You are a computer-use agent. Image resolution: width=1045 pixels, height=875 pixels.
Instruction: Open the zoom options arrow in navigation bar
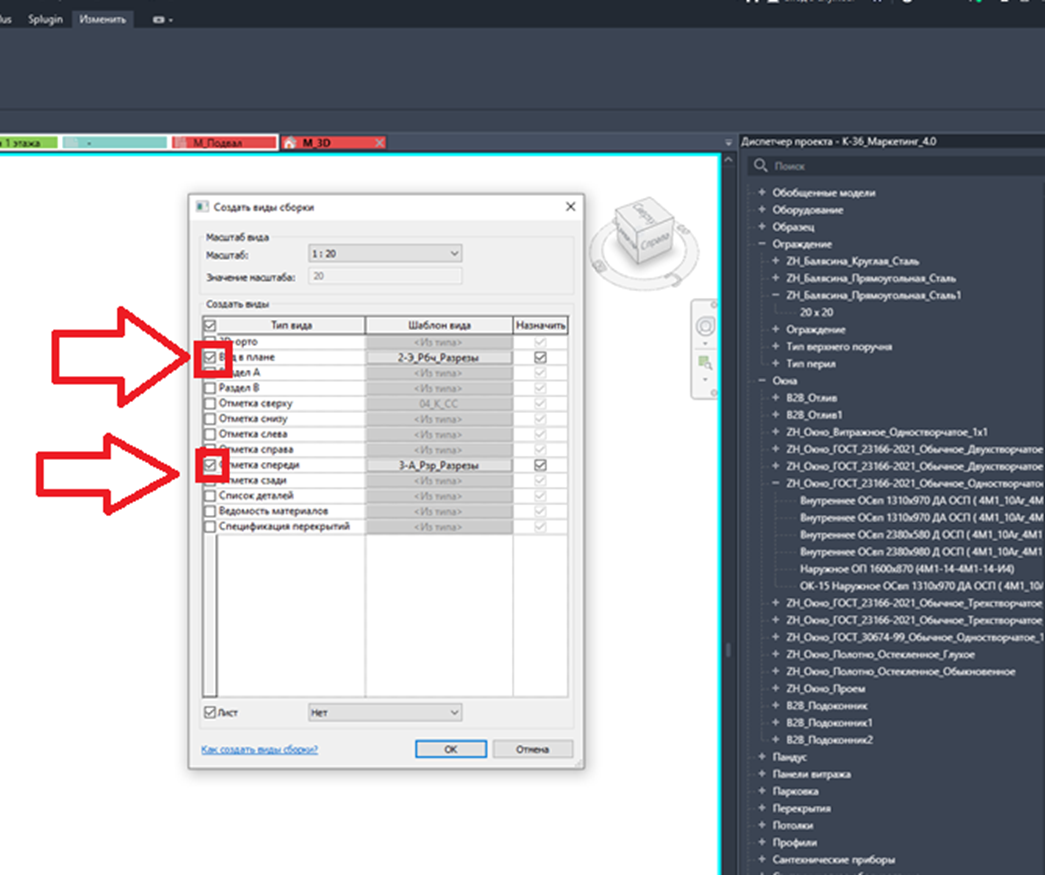705,380
